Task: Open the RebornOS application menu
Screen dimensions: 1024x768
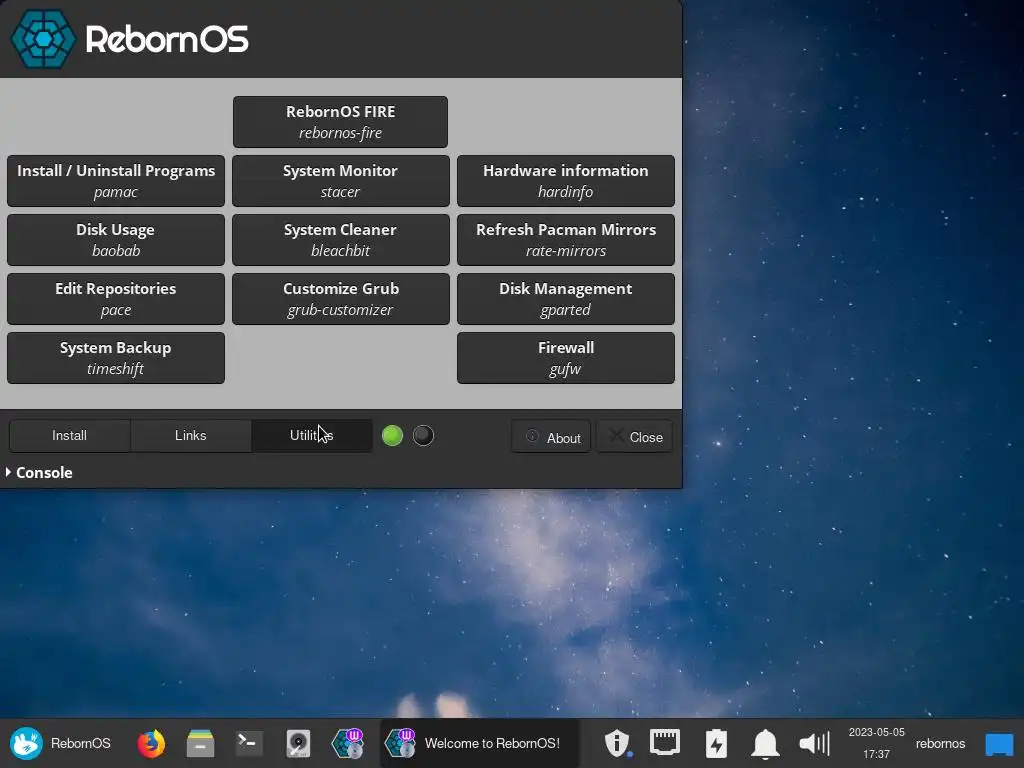Action: [x=60, y=743]
